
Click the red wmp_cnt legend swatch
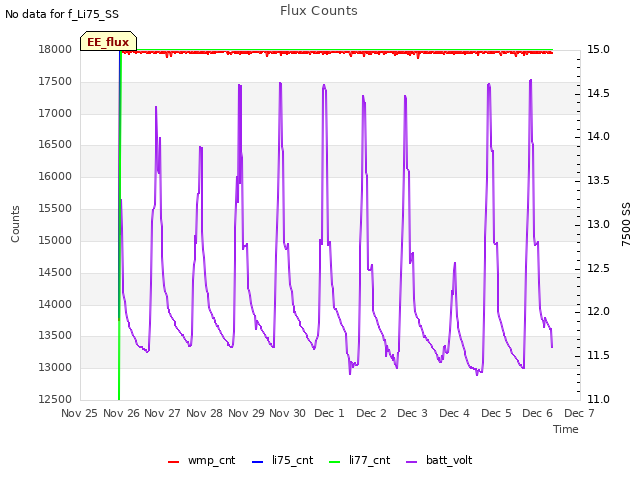pos(173,462)
